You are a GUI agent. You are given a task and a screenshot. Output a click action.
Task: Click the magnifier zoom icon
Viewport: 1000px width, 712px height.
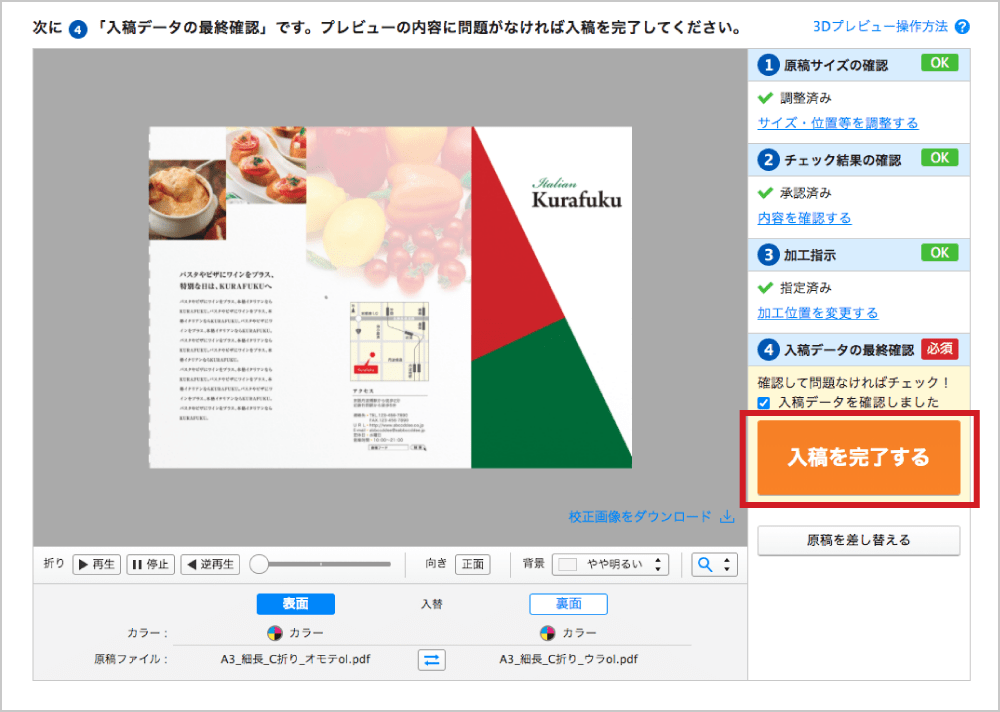705,564
